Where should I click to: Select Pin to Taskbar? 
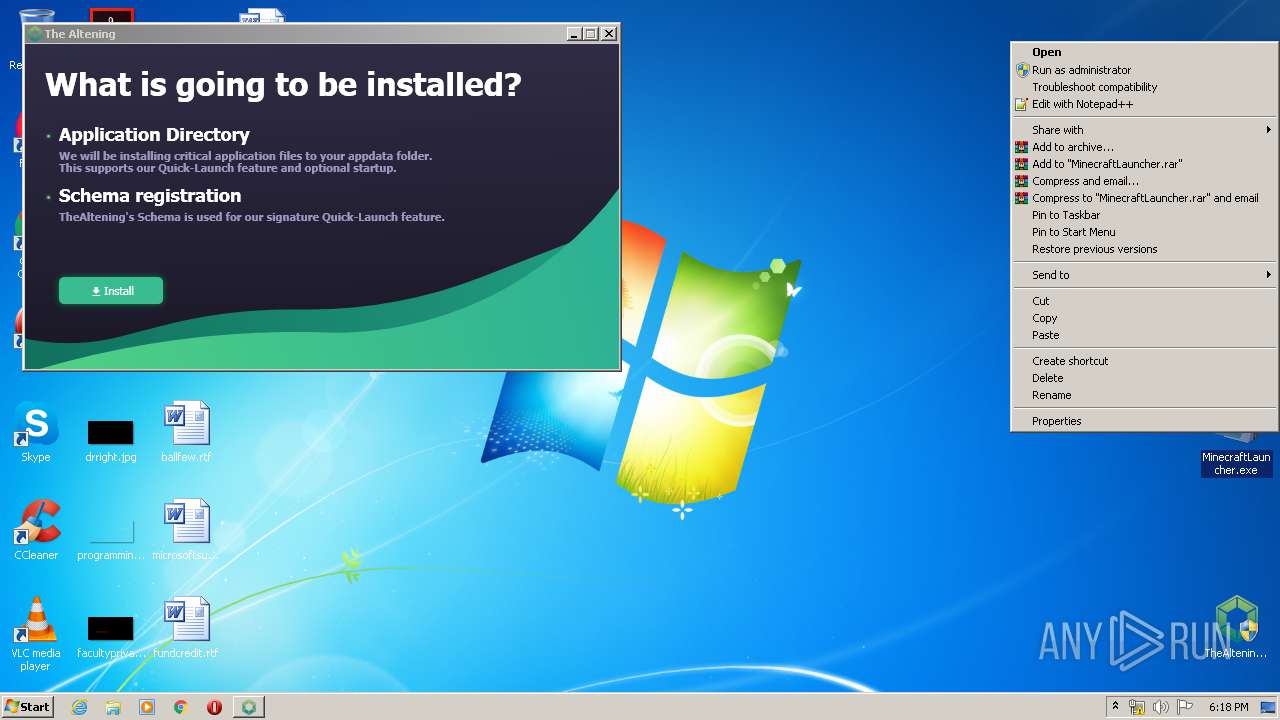(x=1144, y=215)
